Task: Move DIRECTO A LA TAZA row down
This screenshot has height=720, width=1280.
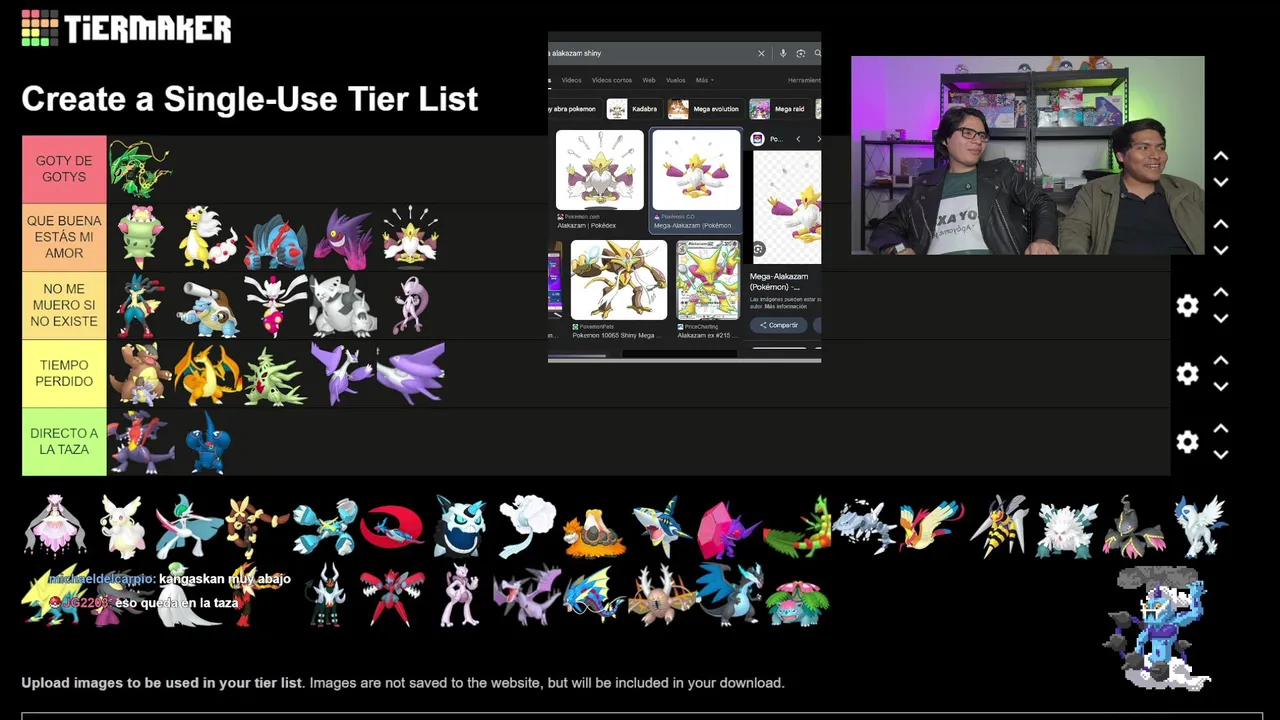Action: click(x=1221, y=454)
